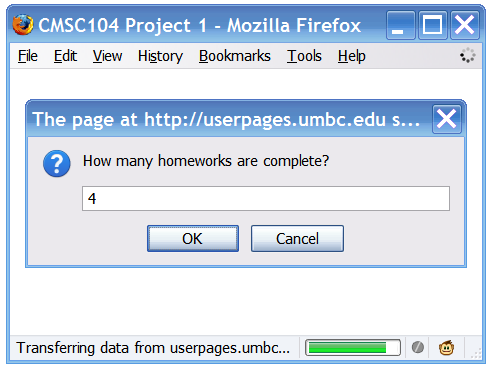Click the Cancel button
The height and width of the screenshot is (368, 493).
297,238
